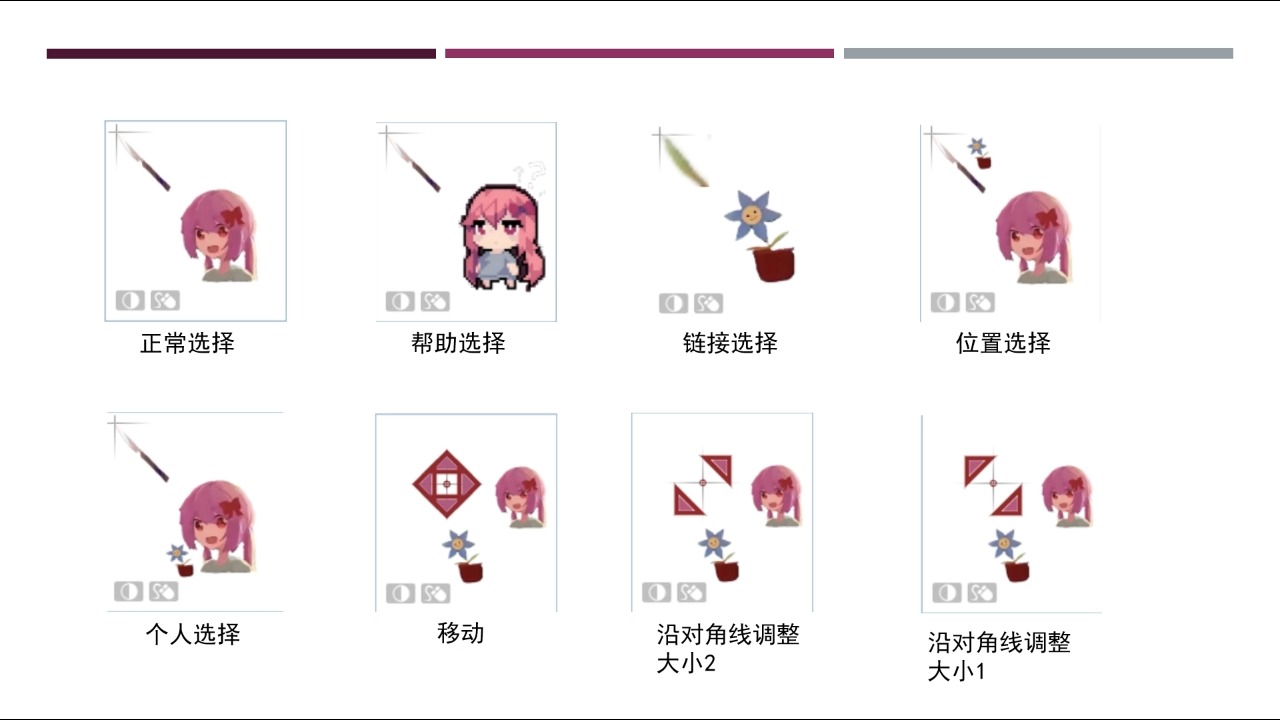Click the knife cursor in 正常选择 preview
This screenshot has height=720, width=1280.
[x=140, y=158]
